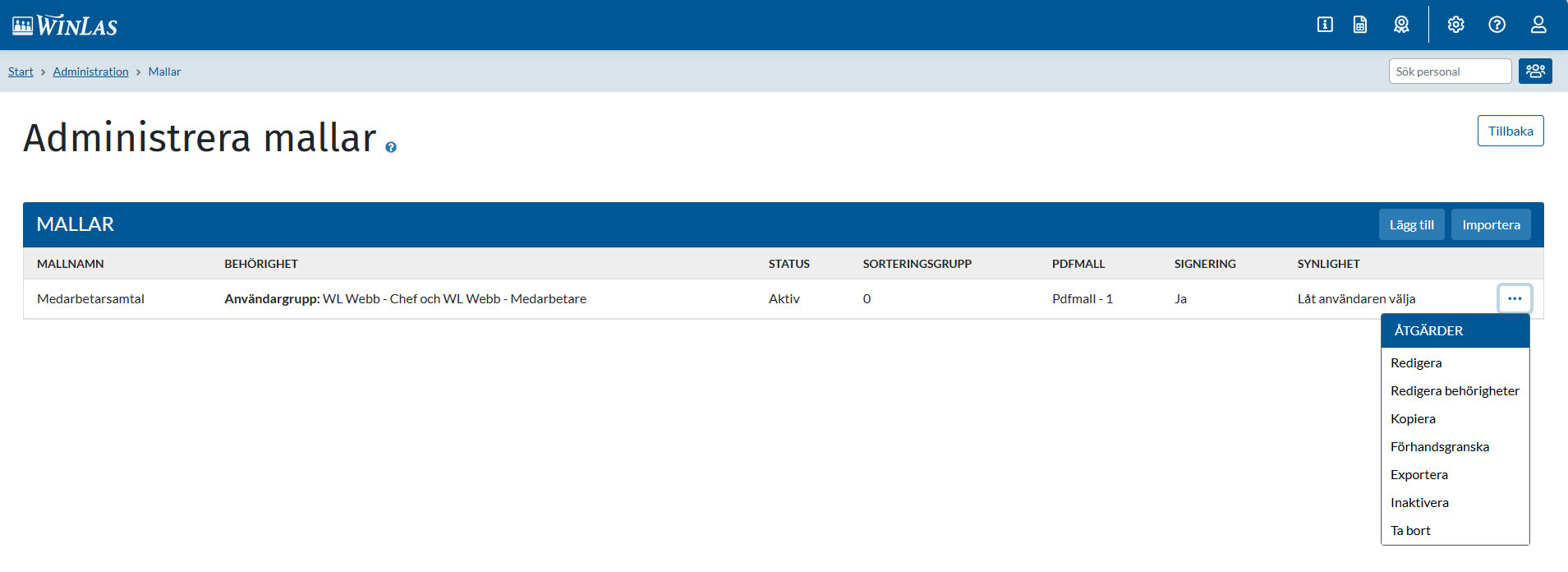
Task: Select Redigera from the actions menu
Action: pos(1416,363)
